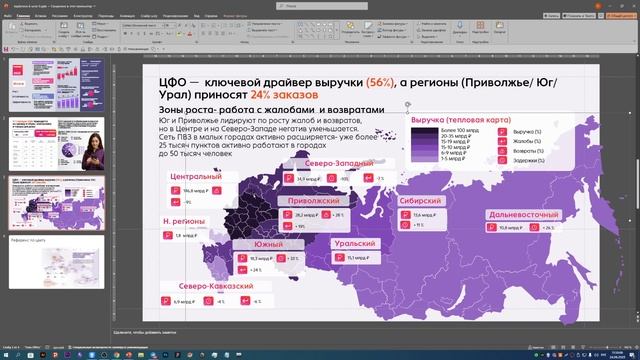Image resolution: width=640 pixels, height=360 pixels.
Task: Open the comments icon beside share button
Action: 601,16
